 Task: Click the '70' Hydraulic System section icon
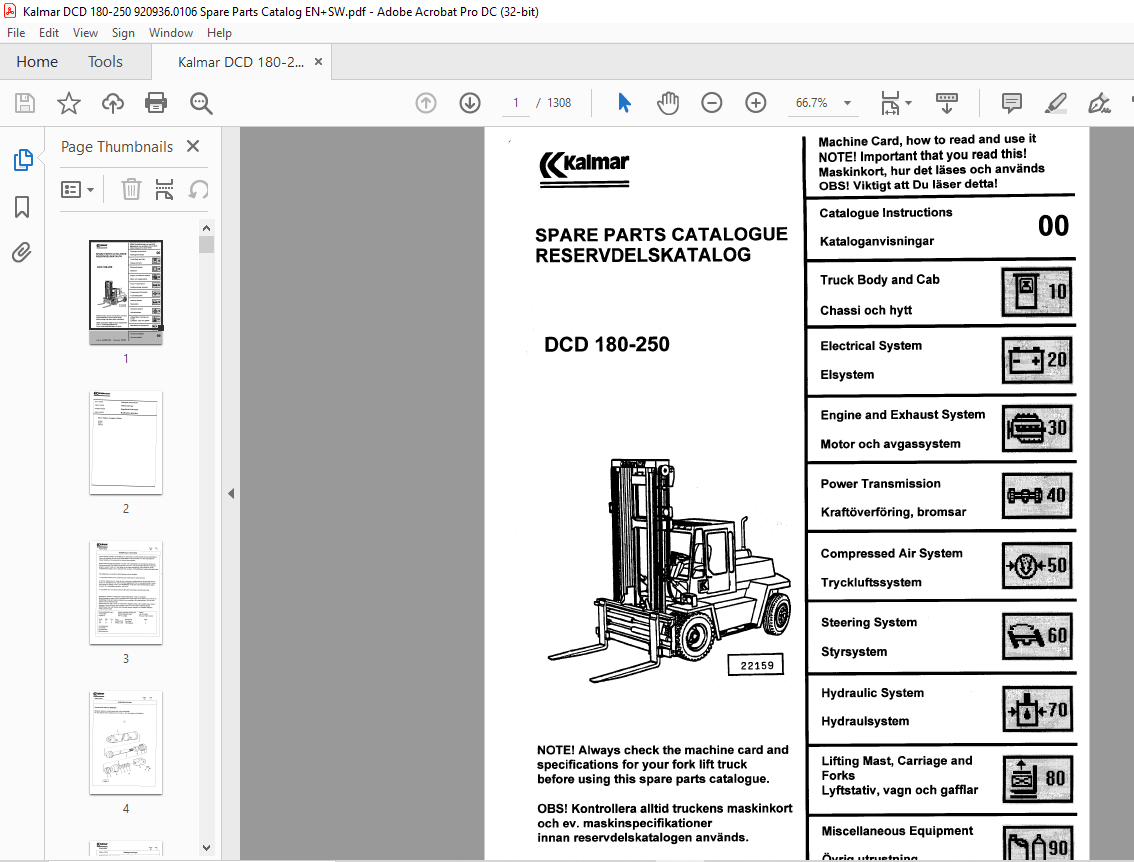[x=1037, y=710]
